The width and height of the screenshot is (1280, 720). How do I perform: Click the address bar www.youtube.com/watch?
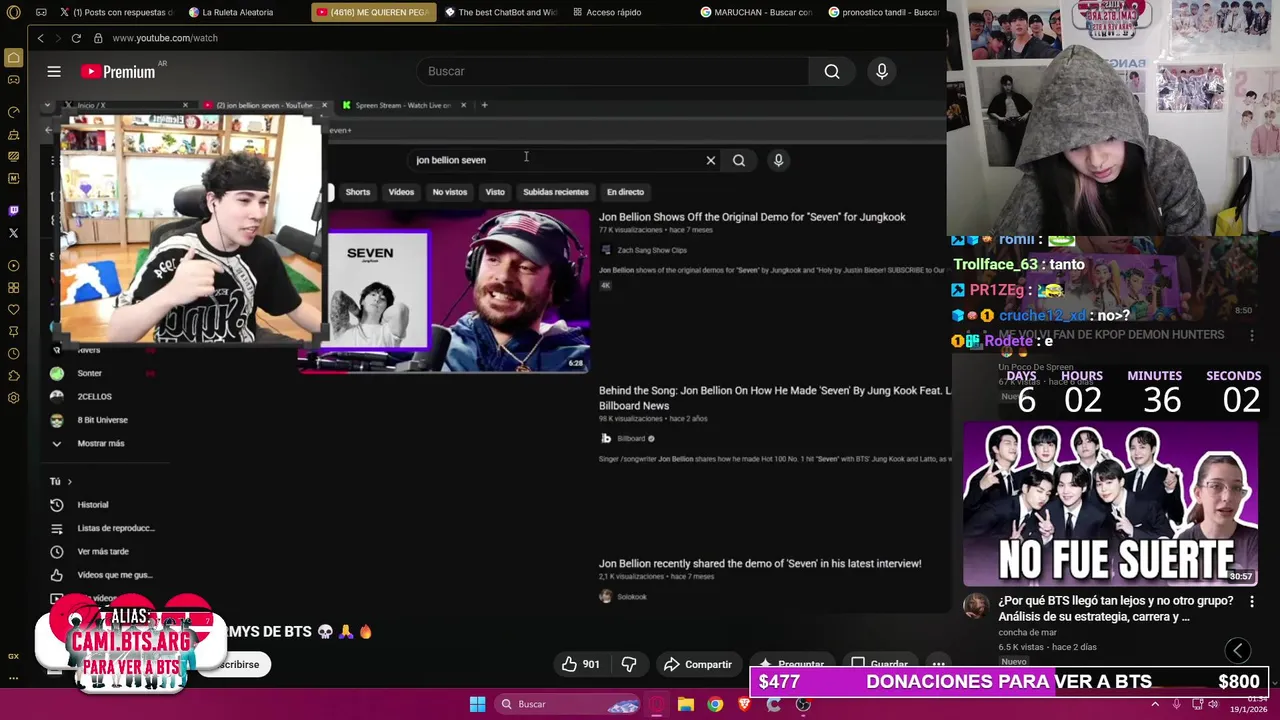click(165, 38)
